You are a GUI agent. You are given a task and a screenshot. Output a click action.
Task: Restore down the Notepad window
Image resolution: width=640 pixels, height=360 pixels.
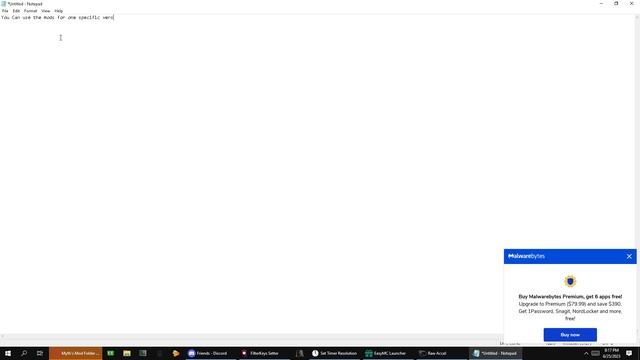pos(616,4)
